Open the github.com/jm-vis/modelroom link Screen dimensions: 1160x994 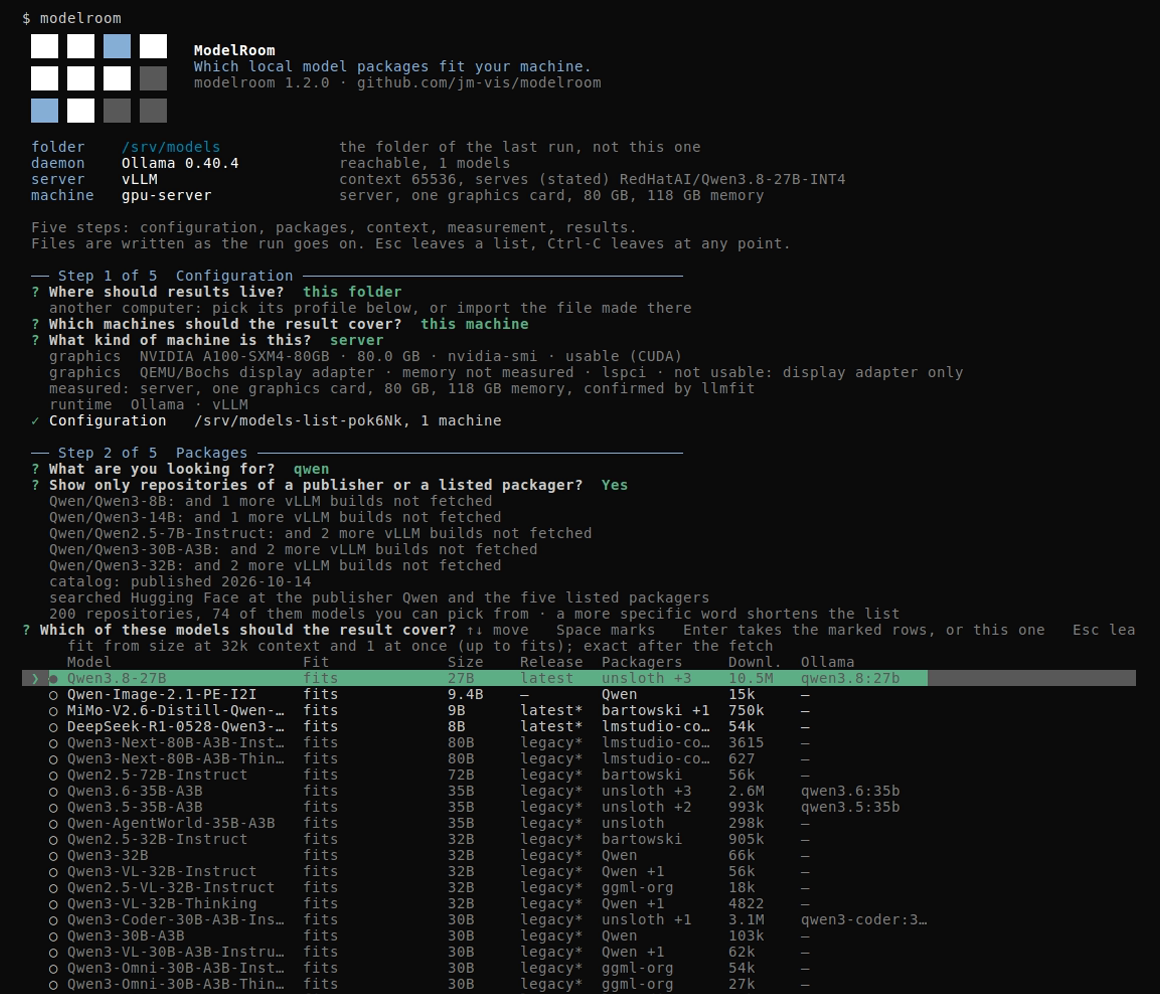point(479,83)
